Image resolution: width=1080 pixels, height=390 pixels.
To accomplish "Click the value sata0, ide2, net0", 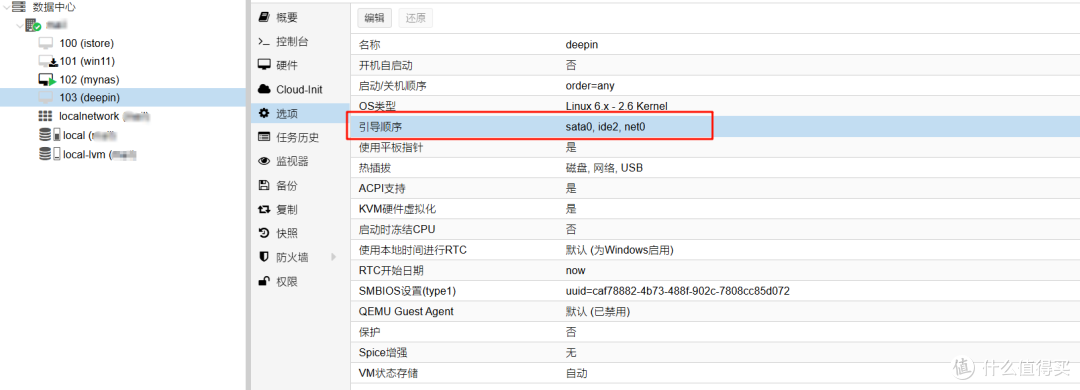I will point(605,127).
